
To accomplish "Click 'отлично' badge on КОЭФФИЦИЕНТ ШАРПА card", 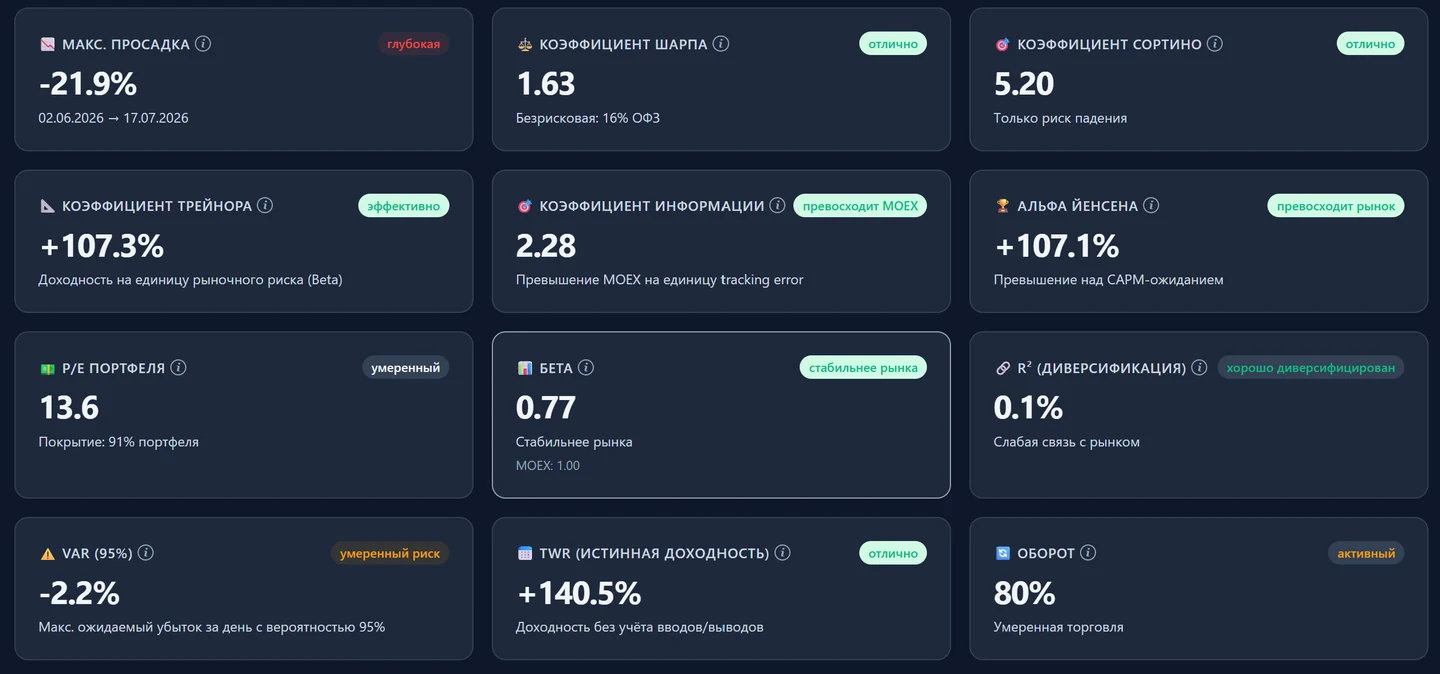I will [893, 44].
